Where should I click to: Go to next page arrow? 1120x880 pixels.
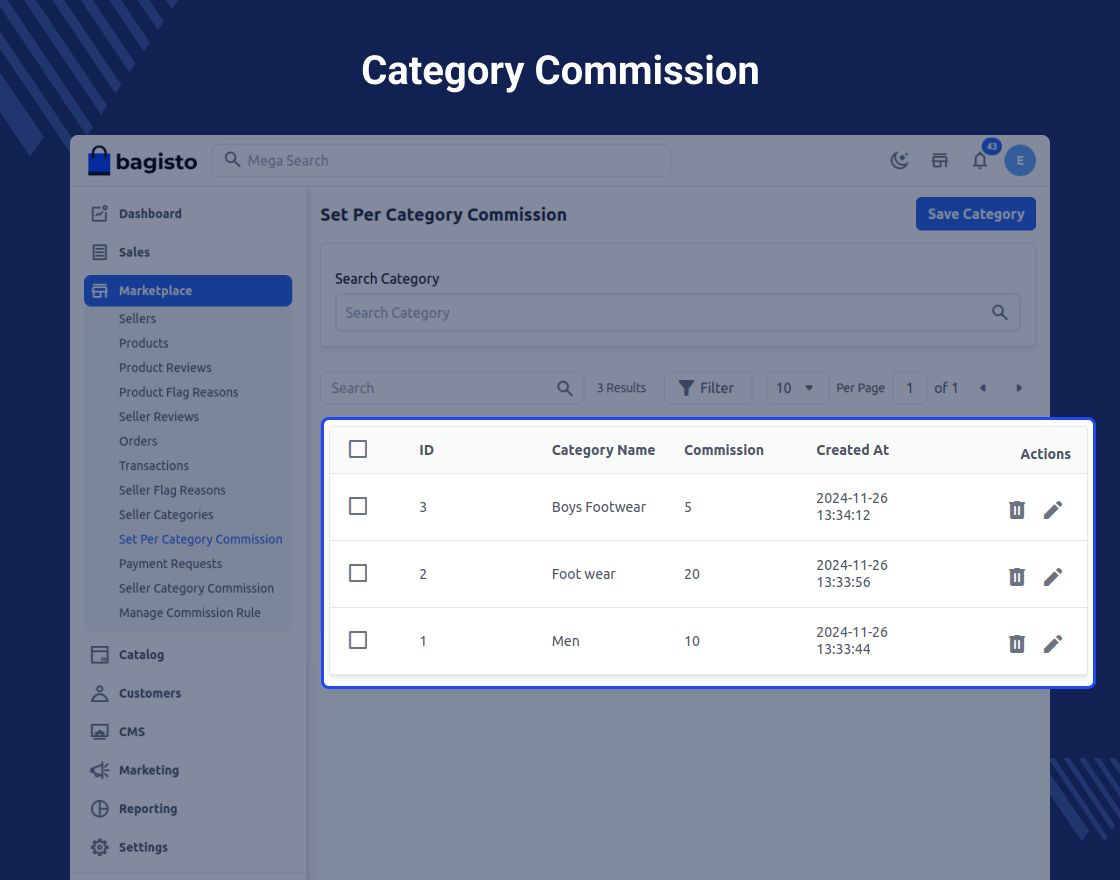click(x=1019, y=388)
